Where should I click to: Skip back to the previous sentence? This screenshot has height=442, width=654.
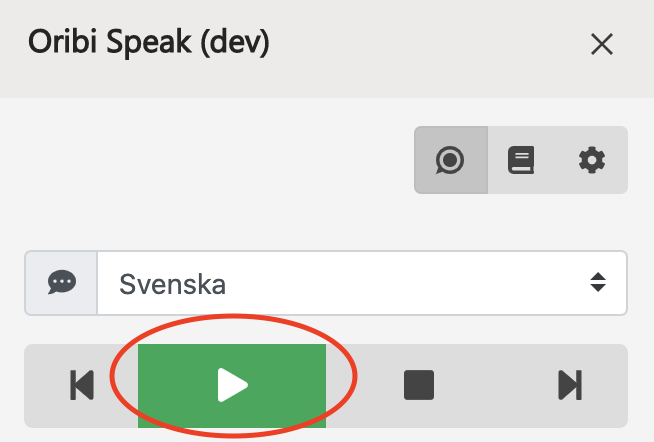[x=82, y=386]
